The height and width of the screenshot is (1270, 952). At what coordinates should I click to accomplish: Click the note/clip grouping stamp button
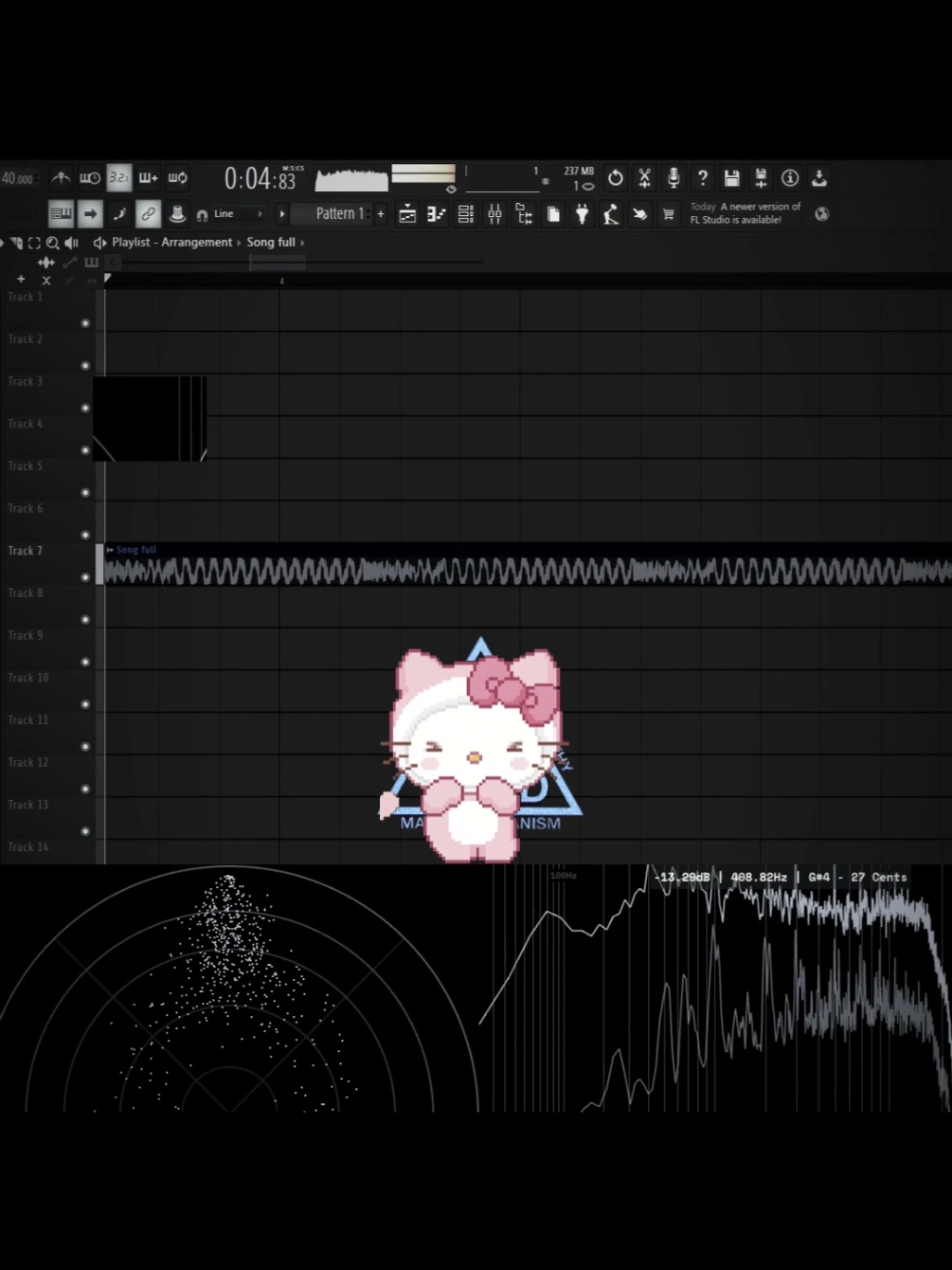[177, 214]
